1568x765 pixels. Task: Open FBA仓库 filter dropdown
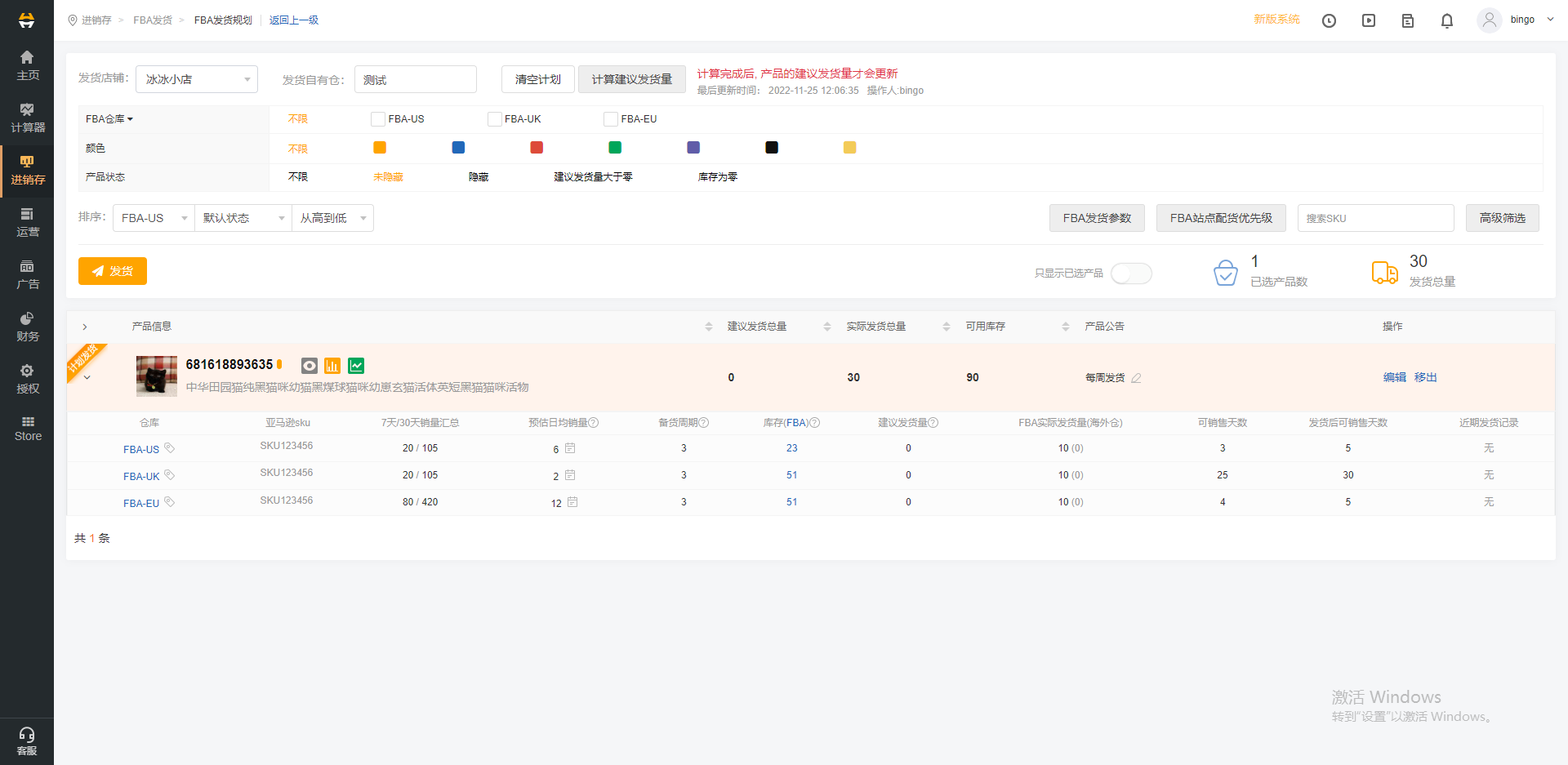[x=109, y=119]
